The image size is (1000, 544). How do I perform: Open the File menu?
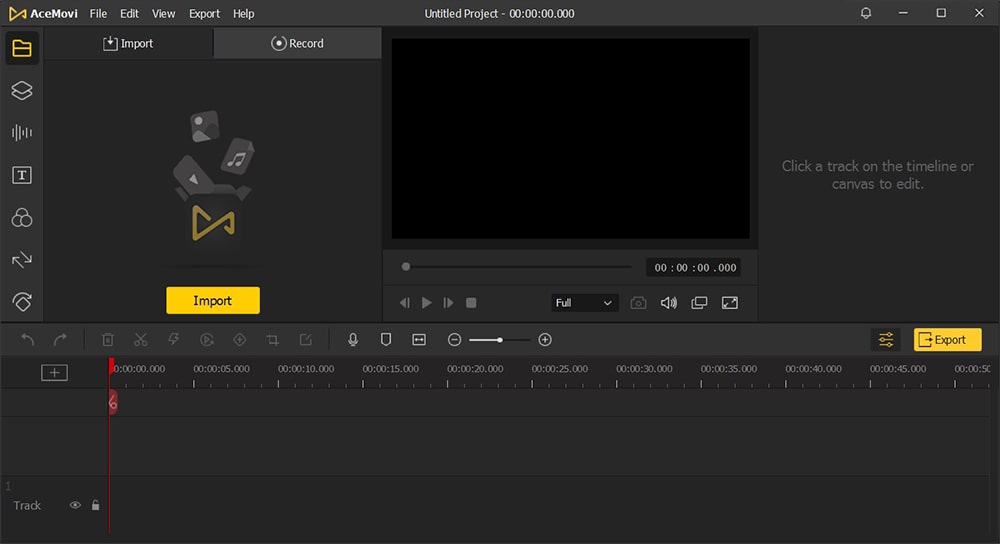98,13
